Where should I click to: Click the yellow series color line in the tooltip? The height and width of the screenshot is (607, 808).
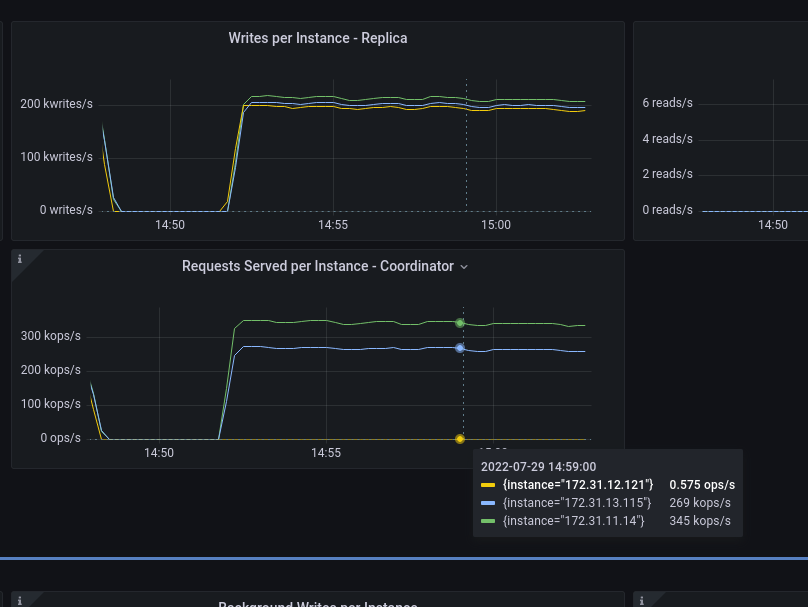point(490,484)
